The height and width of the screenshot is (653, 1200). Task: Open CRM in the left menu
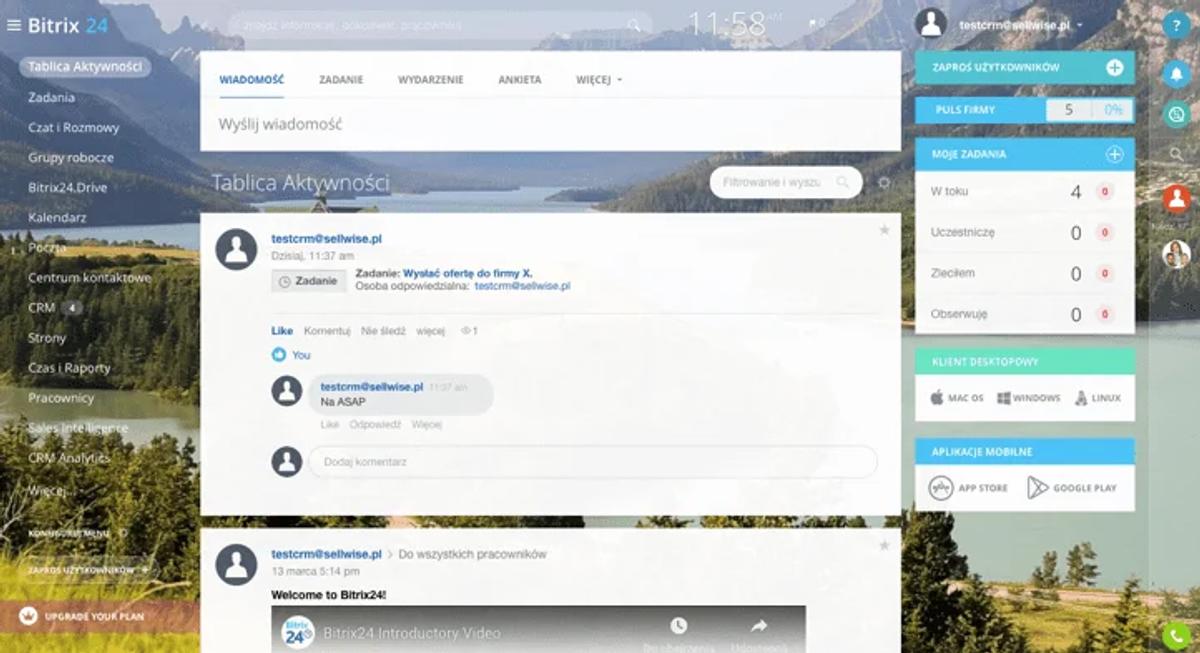click(x=42, y=308)
